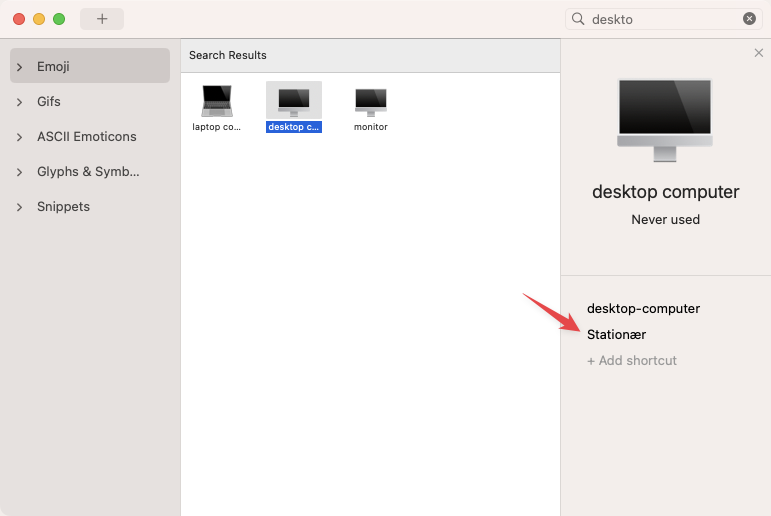Click the Search Results header bar

click(370, 55)
